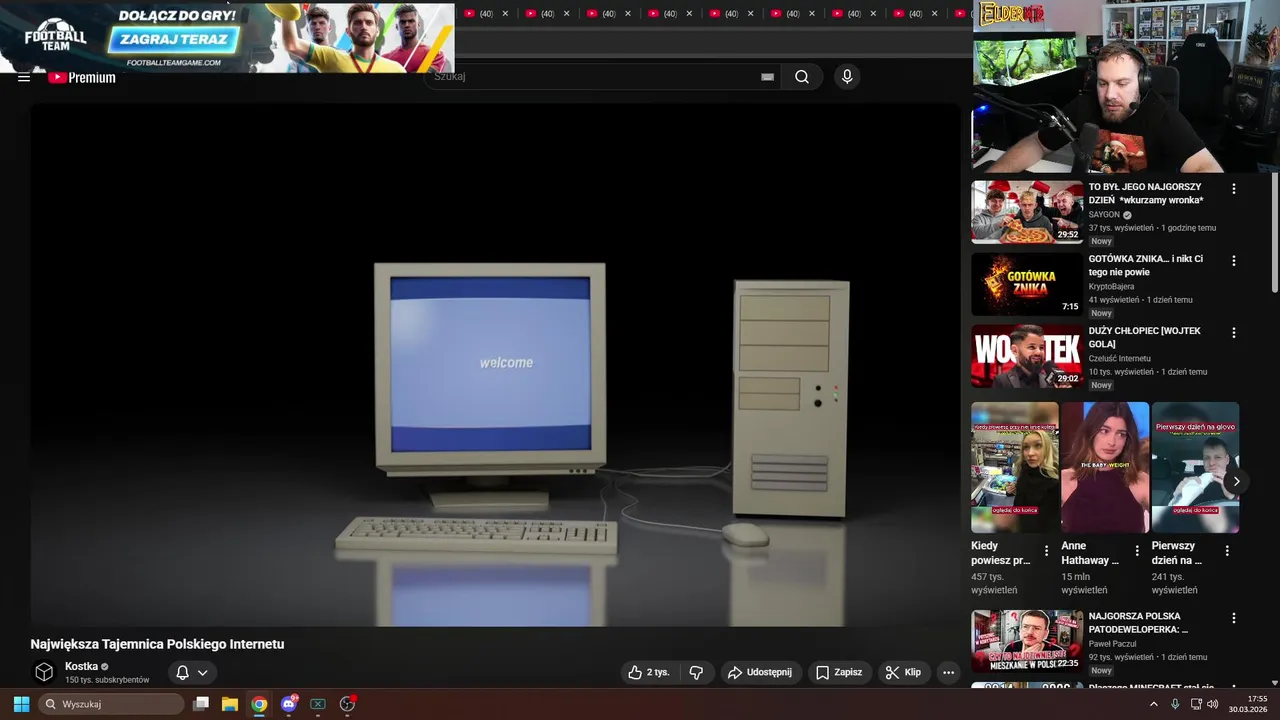Open the YouTube hamburger guide menu
This screenshot has width=1280, height=720.
(24, 77)
